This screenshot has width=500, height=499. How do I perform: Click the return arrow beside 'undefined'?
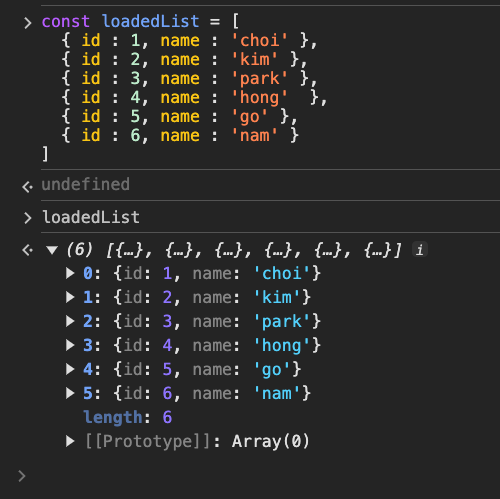[27, 186]
